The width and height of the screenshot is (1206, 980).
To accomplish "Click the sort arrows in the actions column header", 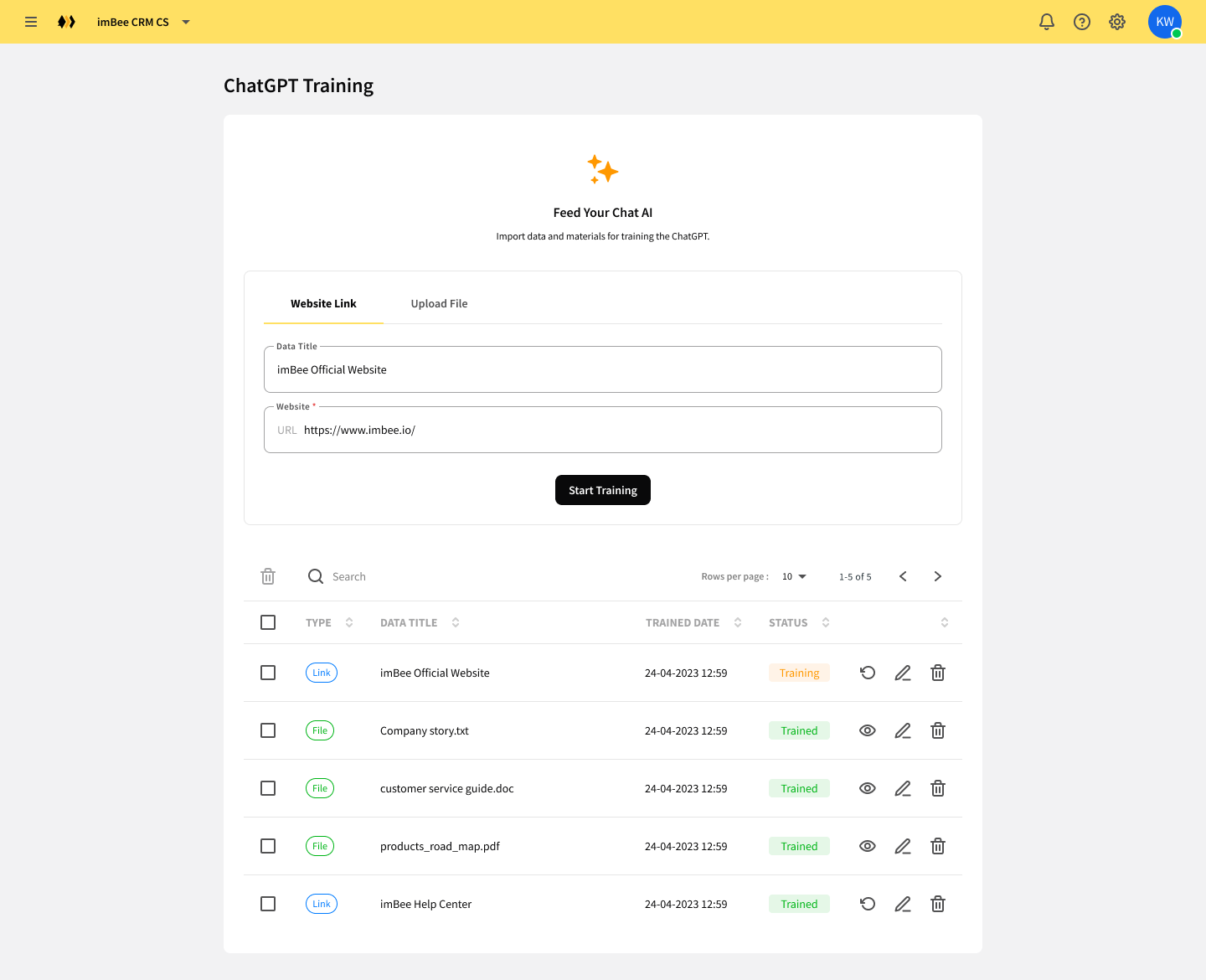I will pyautogui.click(x=945, y=622).
